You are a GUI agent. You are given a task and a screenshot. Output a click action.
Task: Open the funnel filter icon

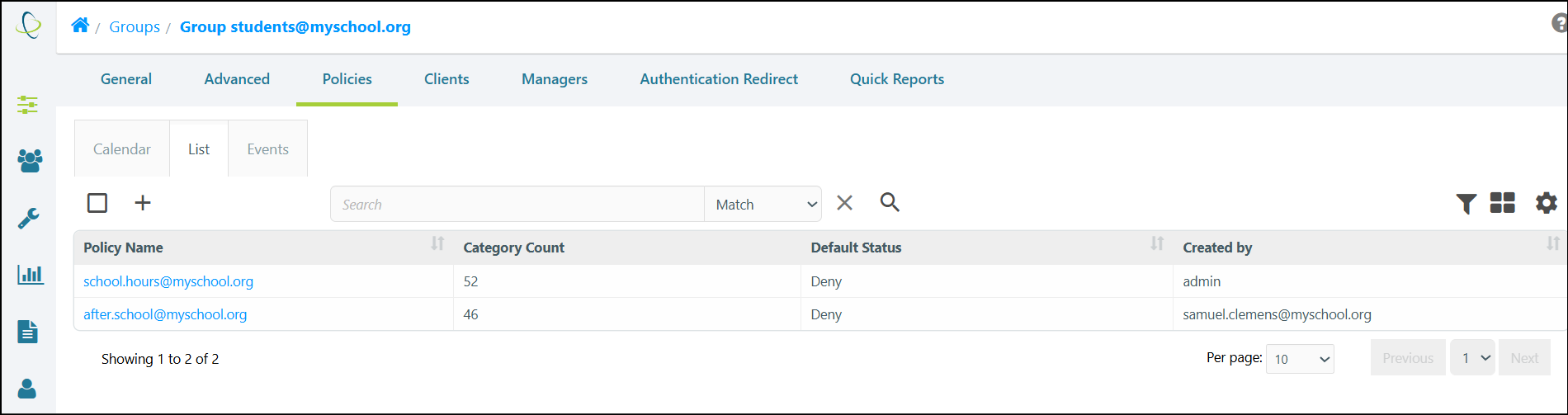1466,204
